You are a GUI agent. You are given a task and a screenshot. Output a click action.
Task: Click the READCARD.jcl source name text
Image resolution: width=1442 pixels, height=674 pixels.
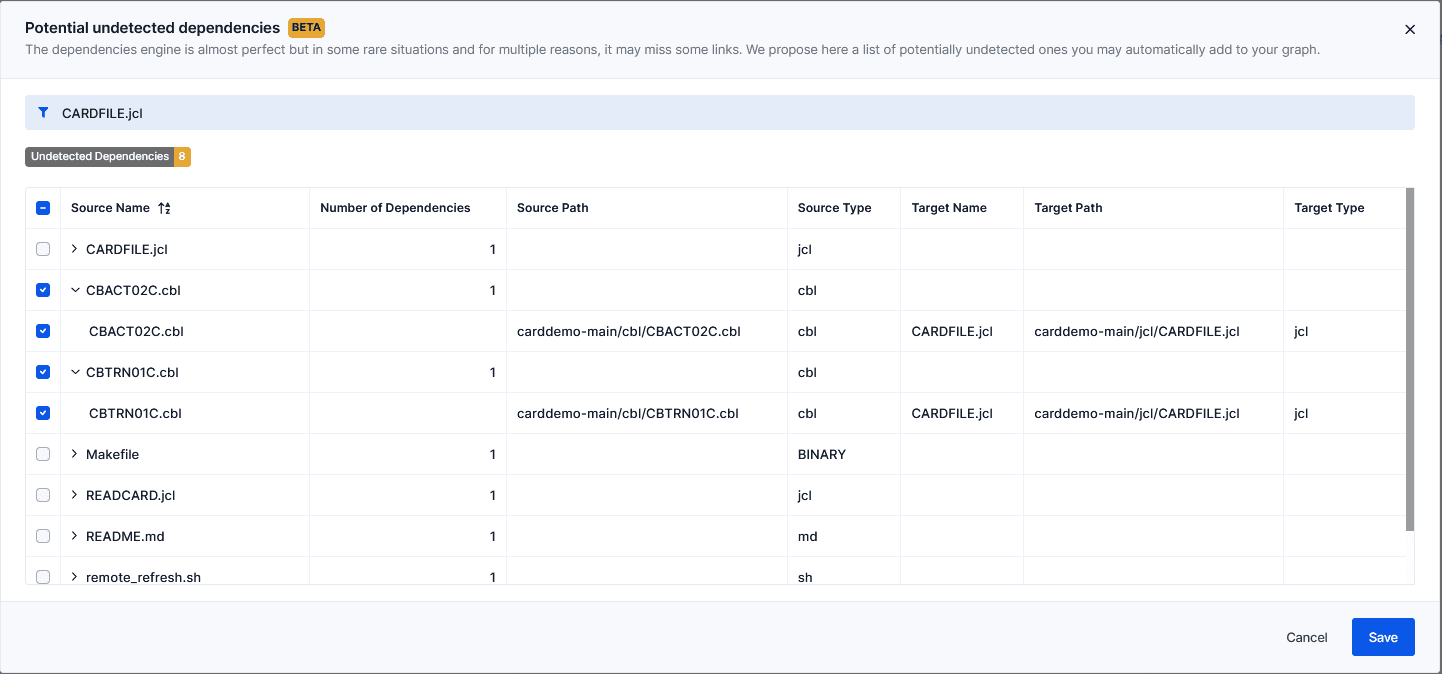[x=131, y=495]
